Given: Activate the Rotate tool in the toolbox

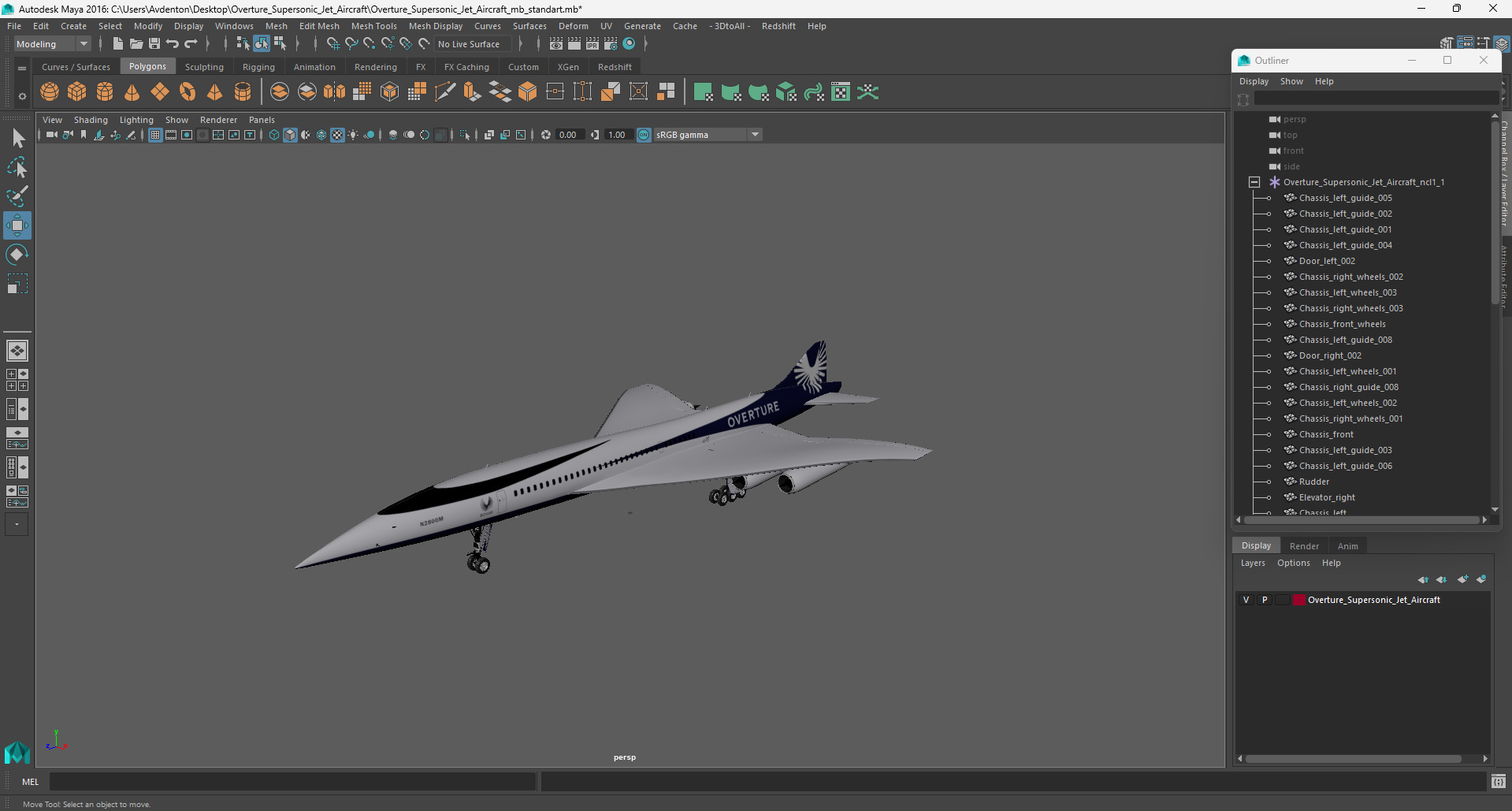Looking at the screenshot, I should pyautogui.click(x=17, y=255).
